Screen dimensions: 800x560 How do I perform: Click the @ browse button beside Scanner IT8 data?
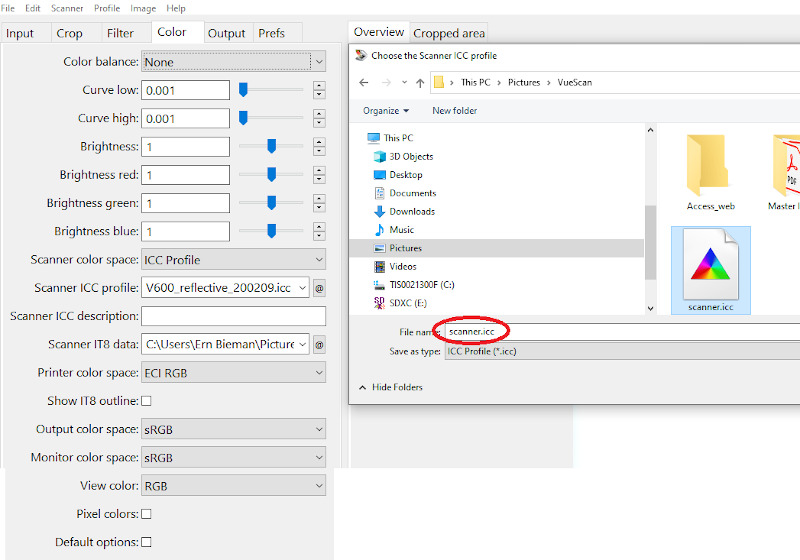click(319, 345)
